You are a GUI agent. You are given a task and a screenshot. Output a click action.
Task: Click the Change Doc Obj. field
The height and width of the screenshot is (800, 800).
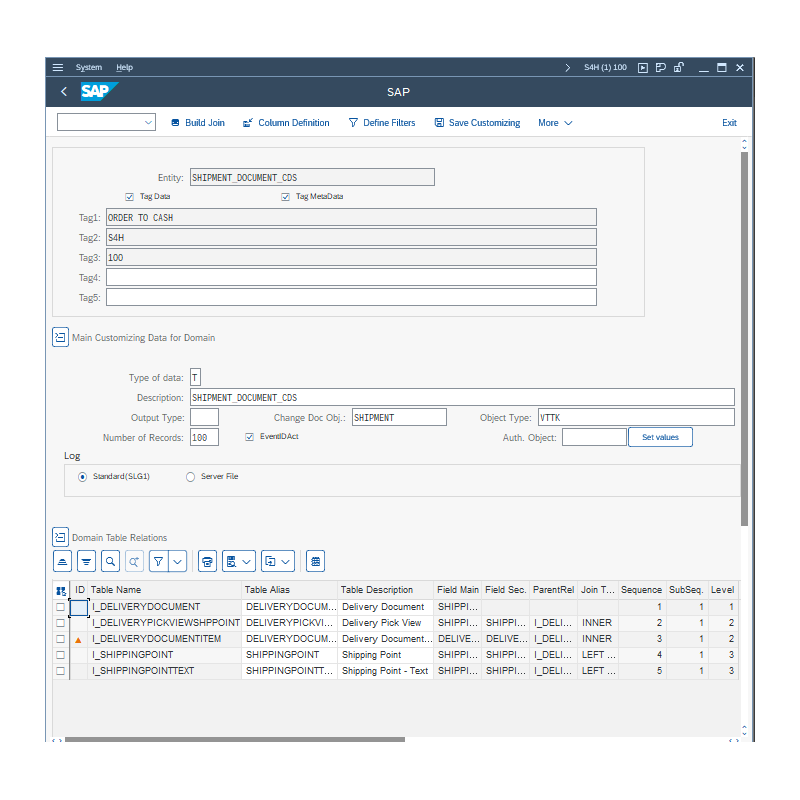point(399,417)
